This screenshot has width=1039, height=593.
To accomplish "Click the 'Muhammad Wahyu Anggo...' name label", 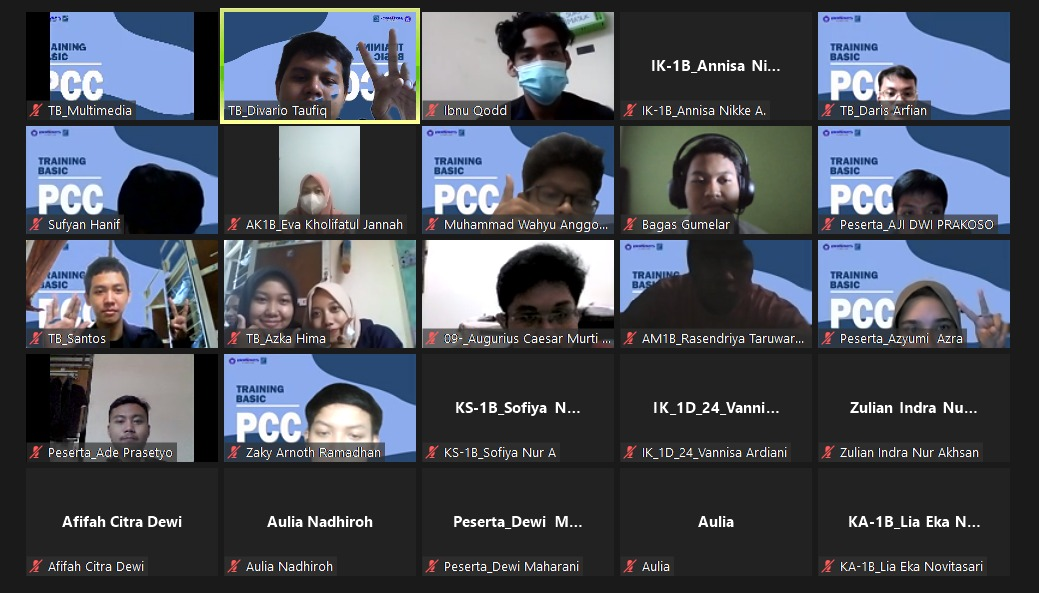I will [525, 225].
